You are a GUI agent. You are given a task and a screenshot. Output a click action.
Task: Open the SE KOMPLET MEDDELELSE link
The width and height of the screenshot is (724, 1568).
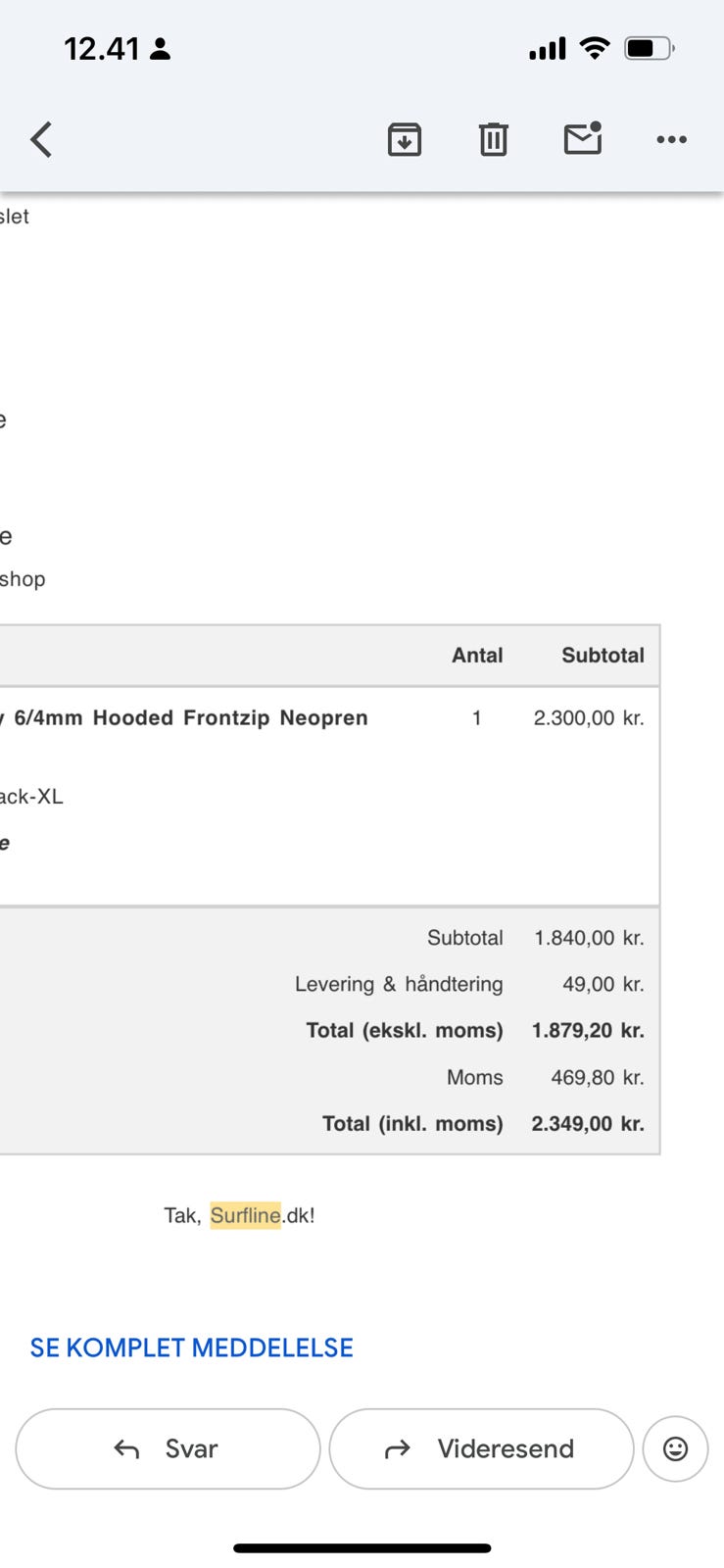(192, 1347)
